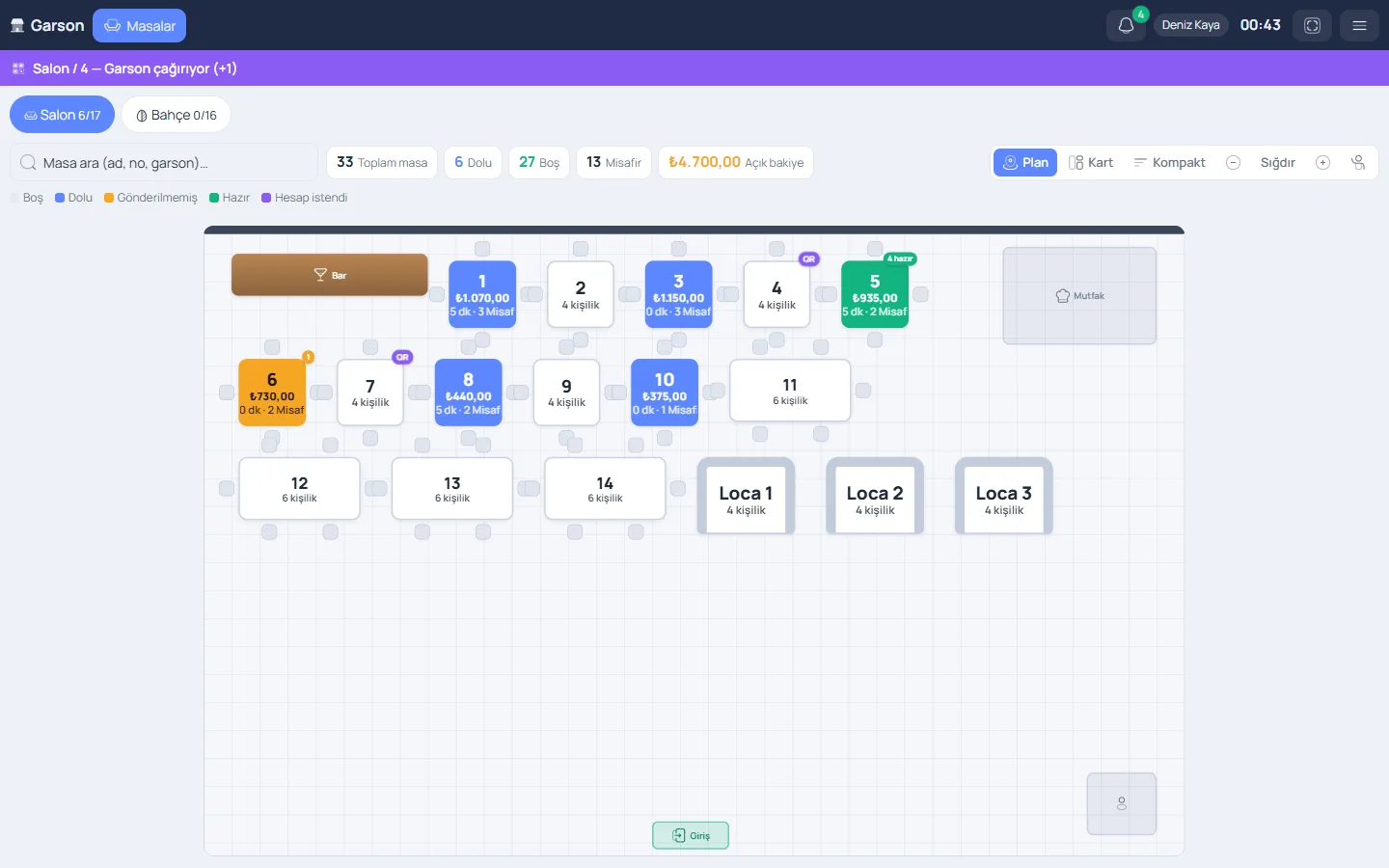This screenshot has width=1389, height=868.
Task: Open table 10 with ₺375,00
Action: pos(665,393)
